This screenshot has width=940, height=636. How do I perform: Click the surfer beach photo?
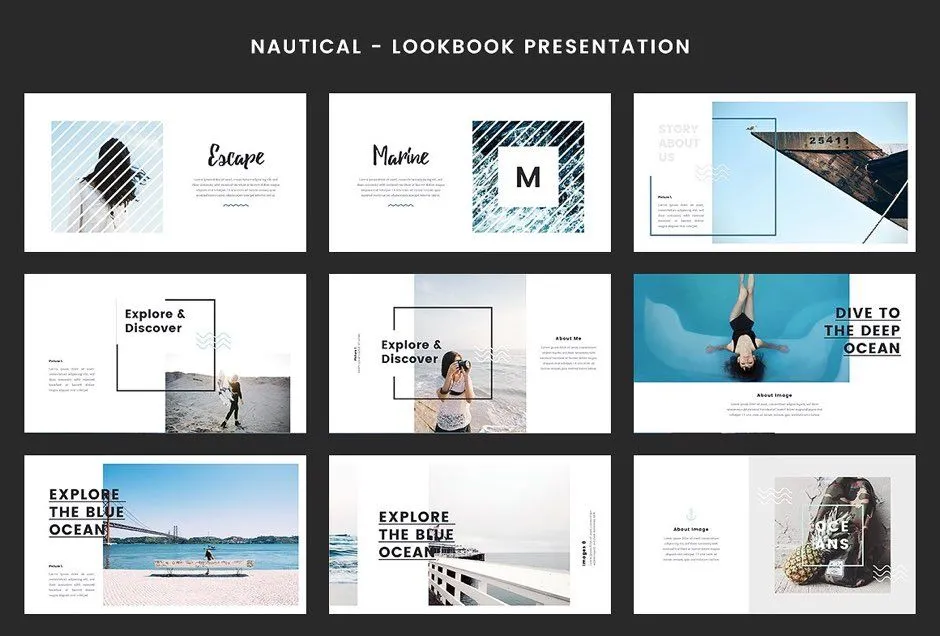point(228,393)
